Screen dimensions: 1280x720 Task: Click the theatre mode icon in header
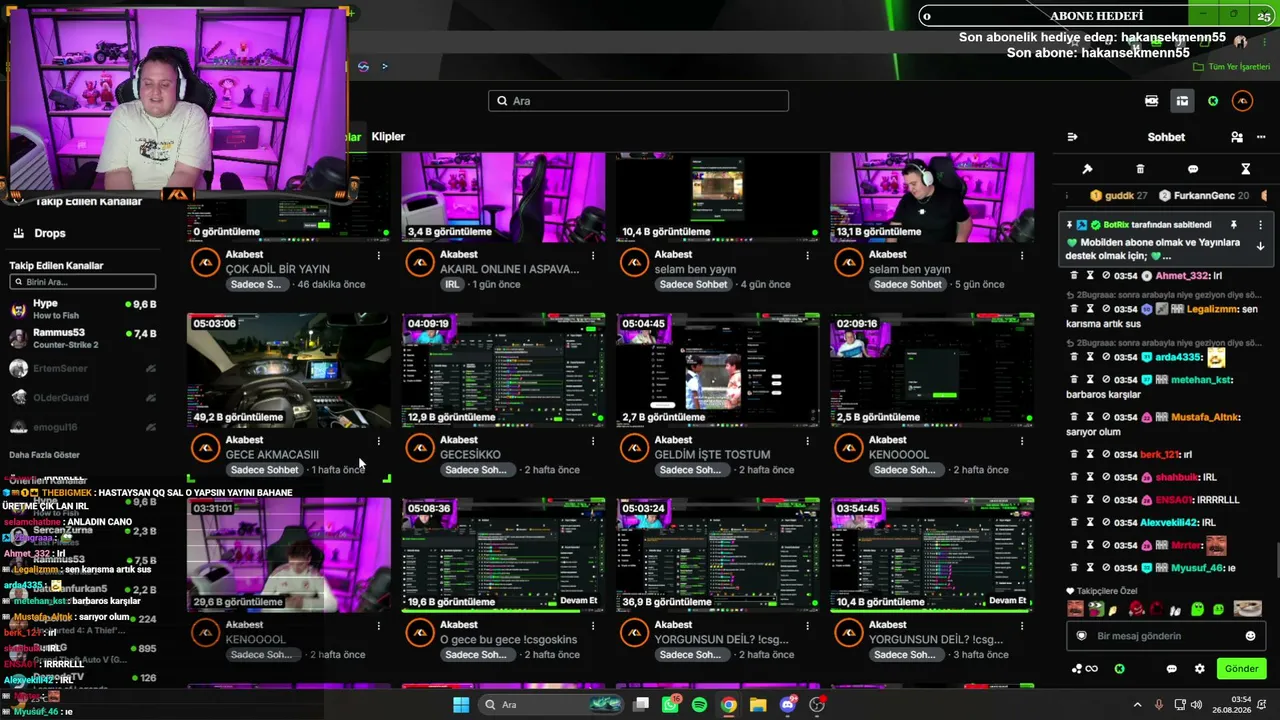(x=1151, y=101)
